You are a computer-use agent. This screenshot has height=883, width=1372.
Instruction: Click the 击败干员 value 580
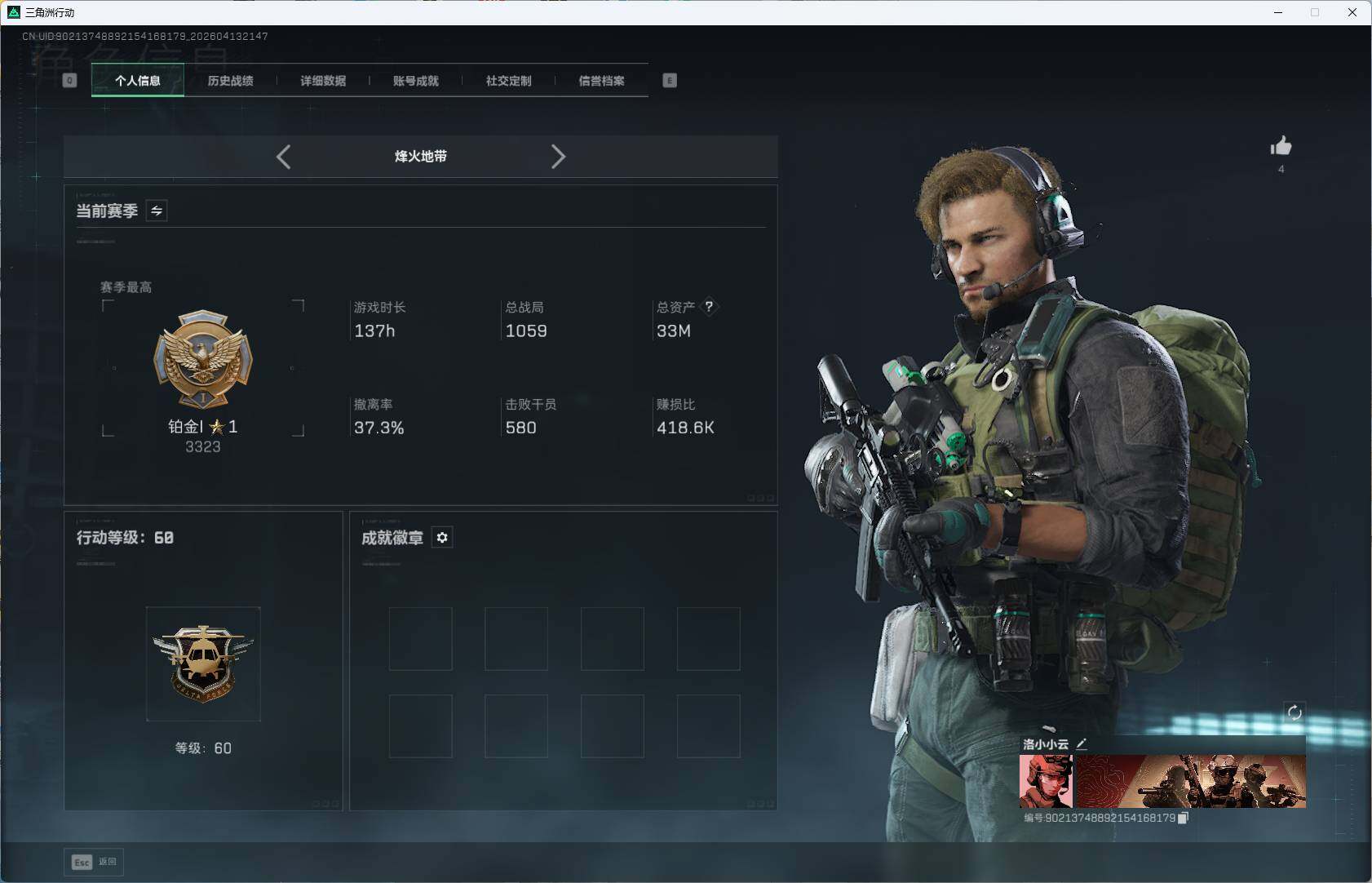click(520, 428)
